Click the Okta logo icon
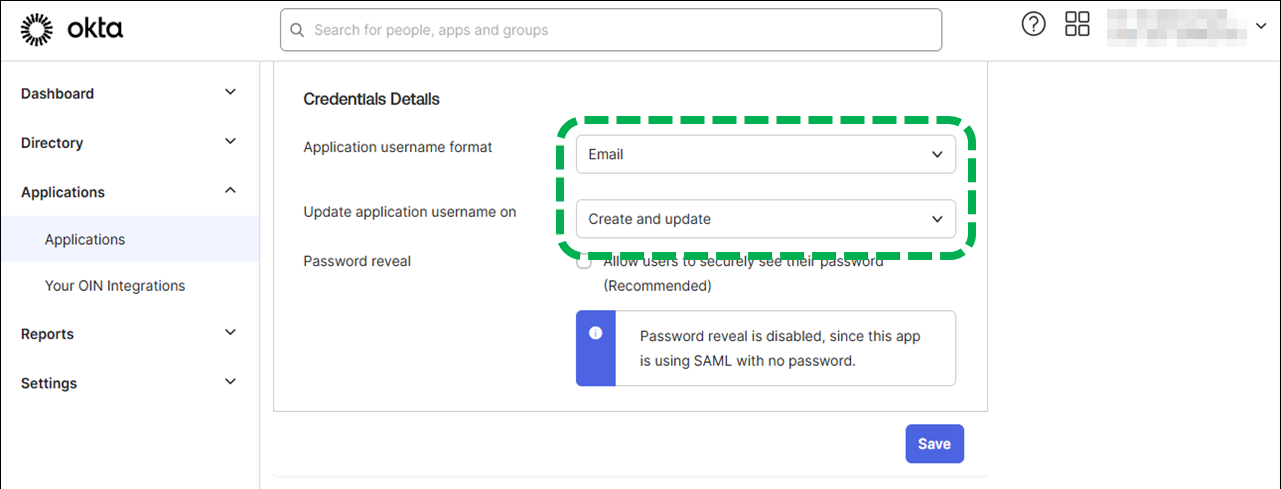The height and width of the screenshot is (489, 1281). 37,30
